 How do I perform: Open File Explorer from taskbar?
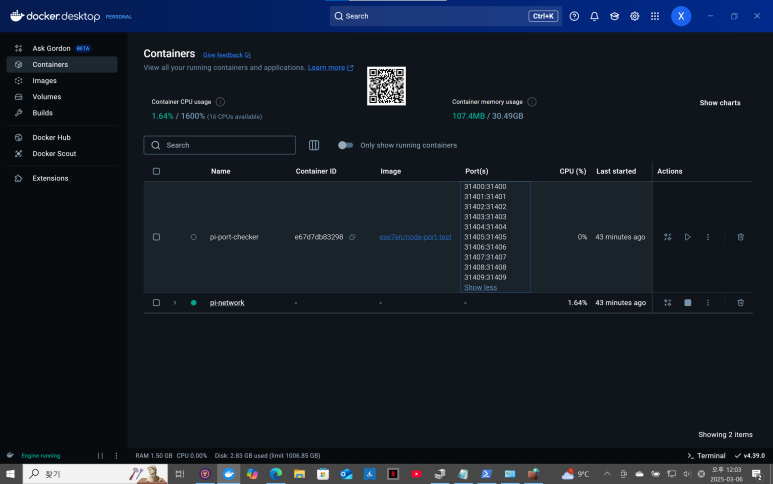pos(299,474)
